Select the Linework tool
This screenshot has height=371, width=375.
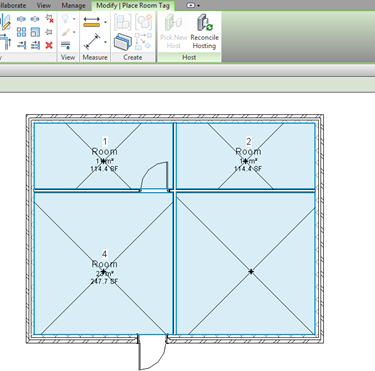click(66, 45)
